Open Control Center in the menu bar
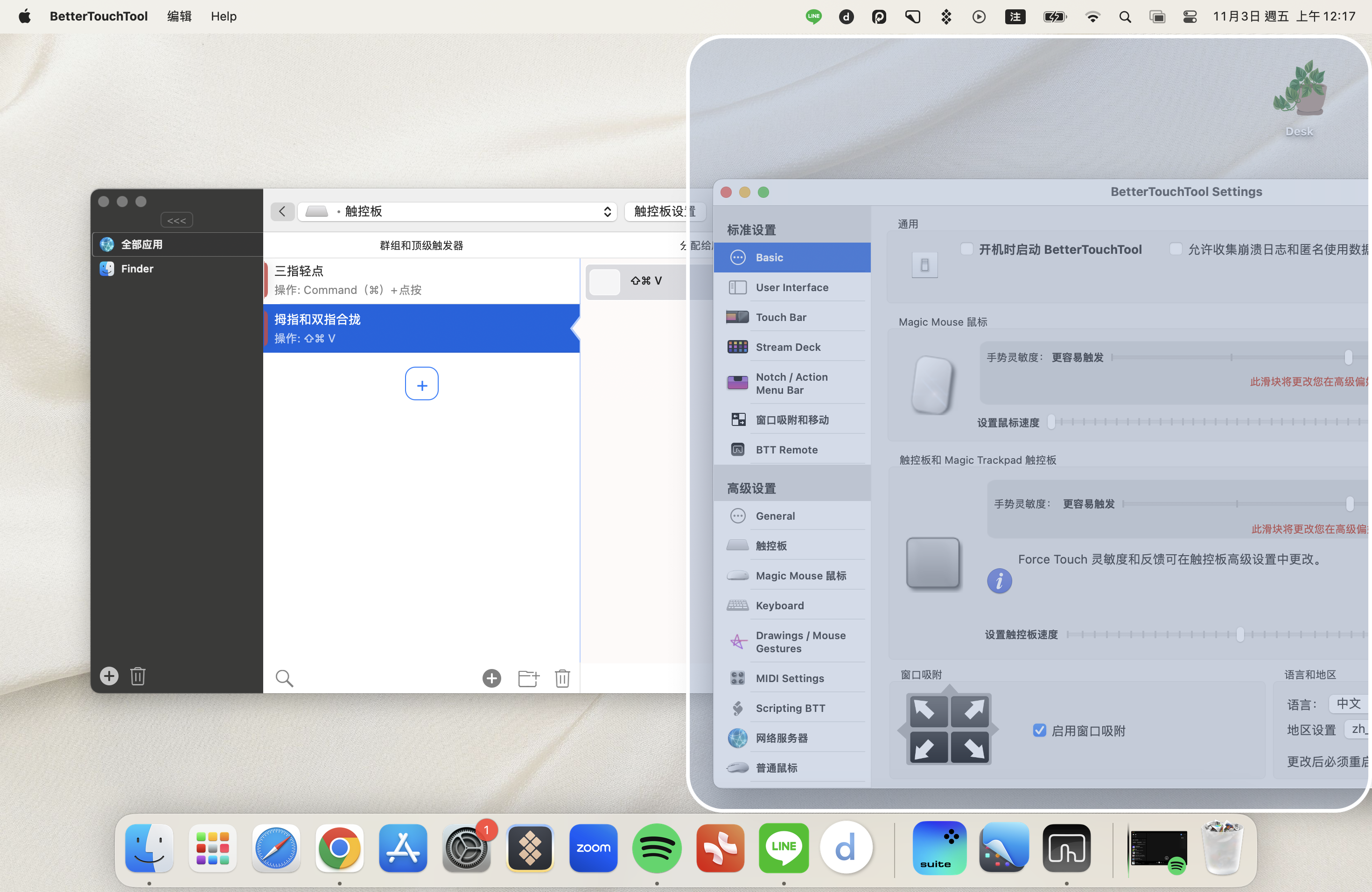This screenshot has height=892, width=1372. pyautogui.click(x=1189, y=17)
